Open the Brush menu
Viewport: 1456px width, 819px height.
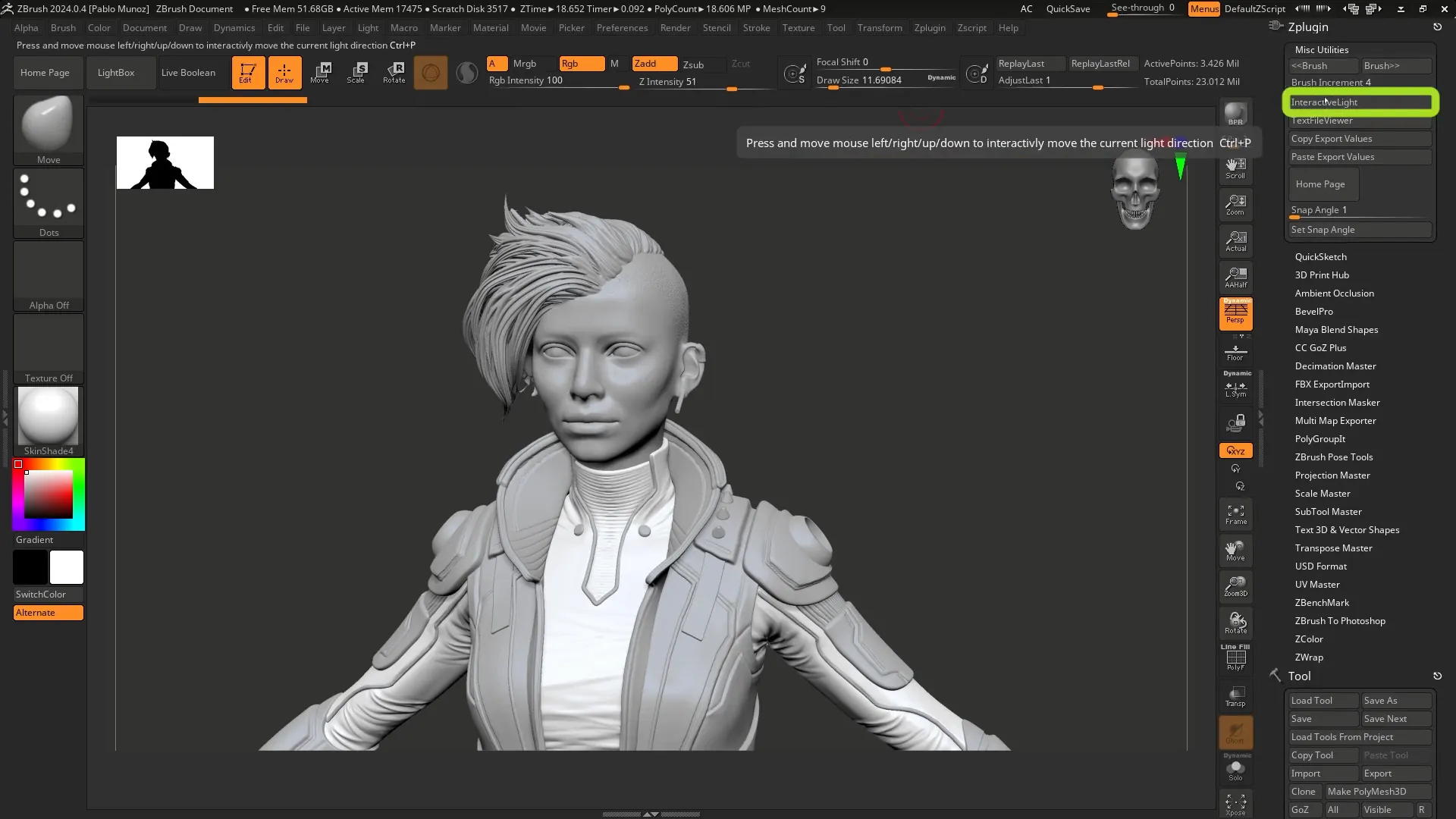(x=63, y=28)
